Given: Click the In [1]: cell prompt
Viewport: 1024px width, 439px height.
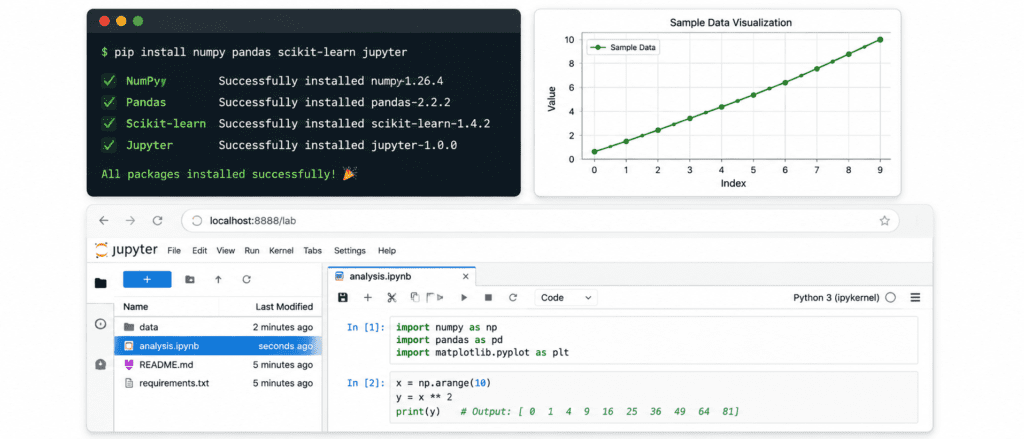Looking at the screenshot, I should point(366,327).
